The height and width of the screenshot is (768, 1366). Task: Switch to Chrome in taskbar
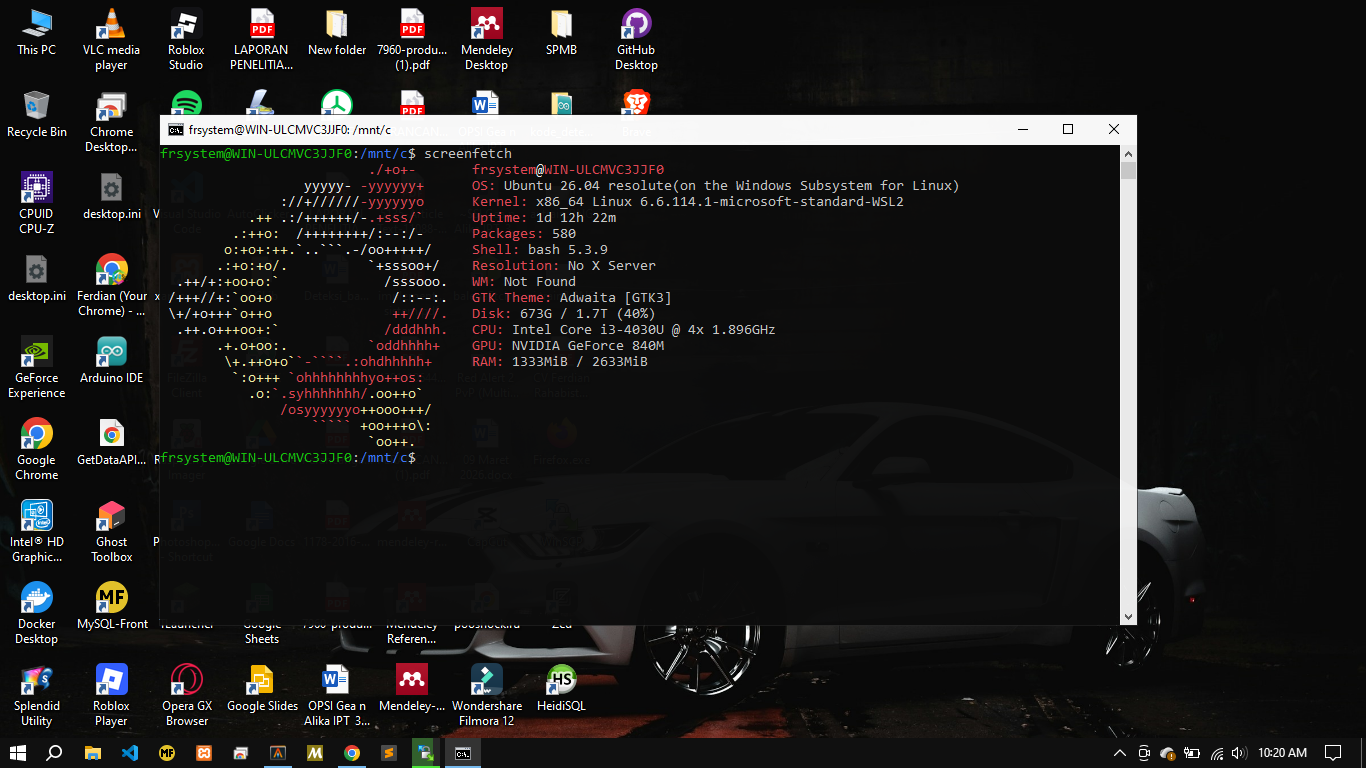pyautogui.click(x=352, y=753)
